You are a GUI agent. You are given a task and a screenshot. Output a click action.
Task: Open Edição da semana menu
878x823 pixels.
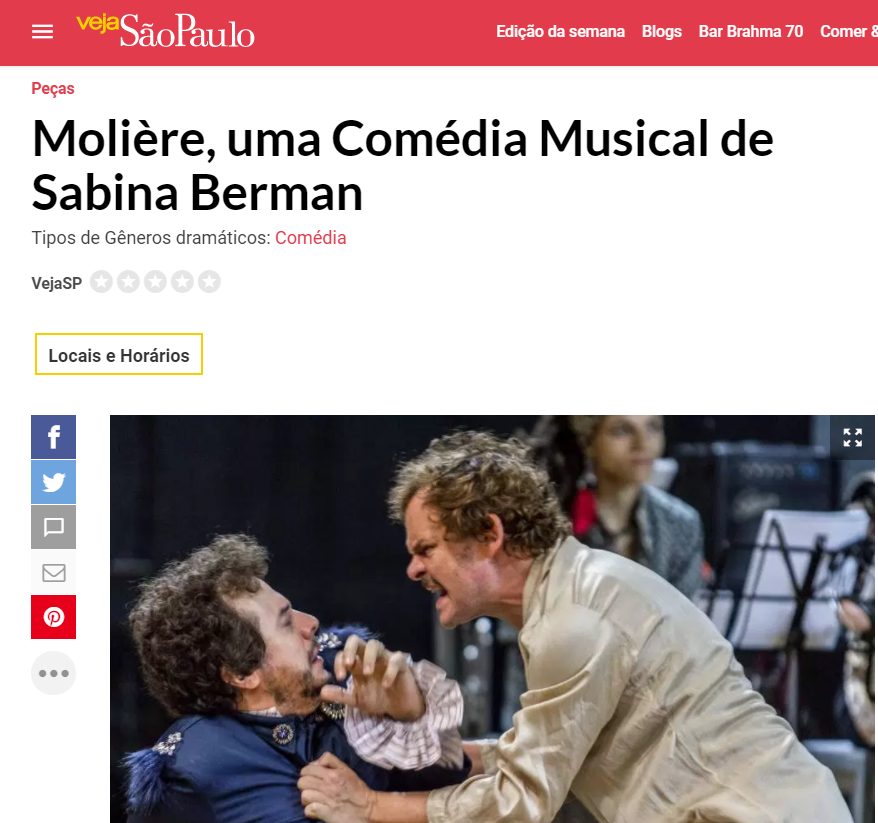pos(560,31)
